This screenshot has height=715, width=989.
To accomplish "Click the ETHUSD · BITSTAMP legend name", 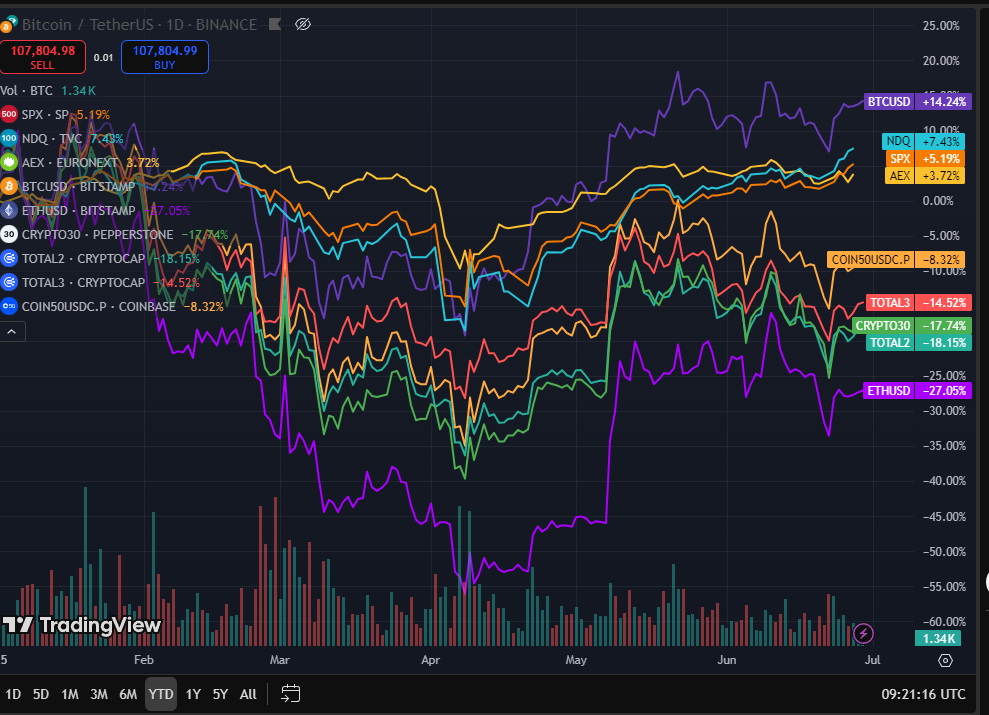I will click(x=78, y=211).
